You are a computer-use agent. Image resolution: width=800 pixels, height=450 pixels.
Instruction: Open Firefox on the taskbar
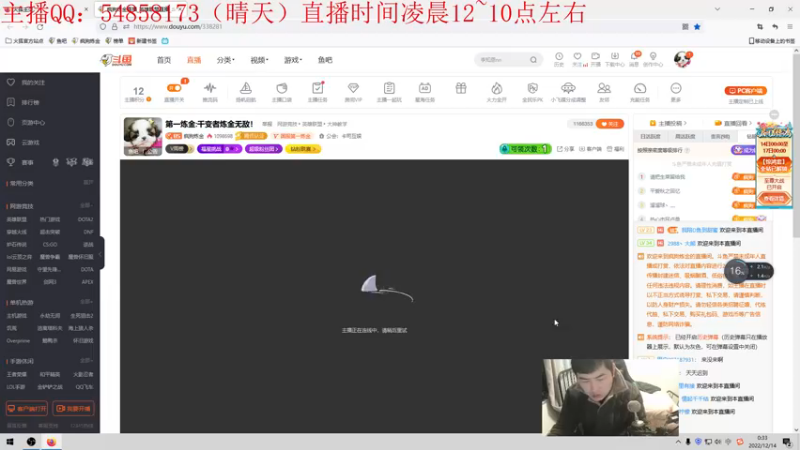[x=51, y=442]
